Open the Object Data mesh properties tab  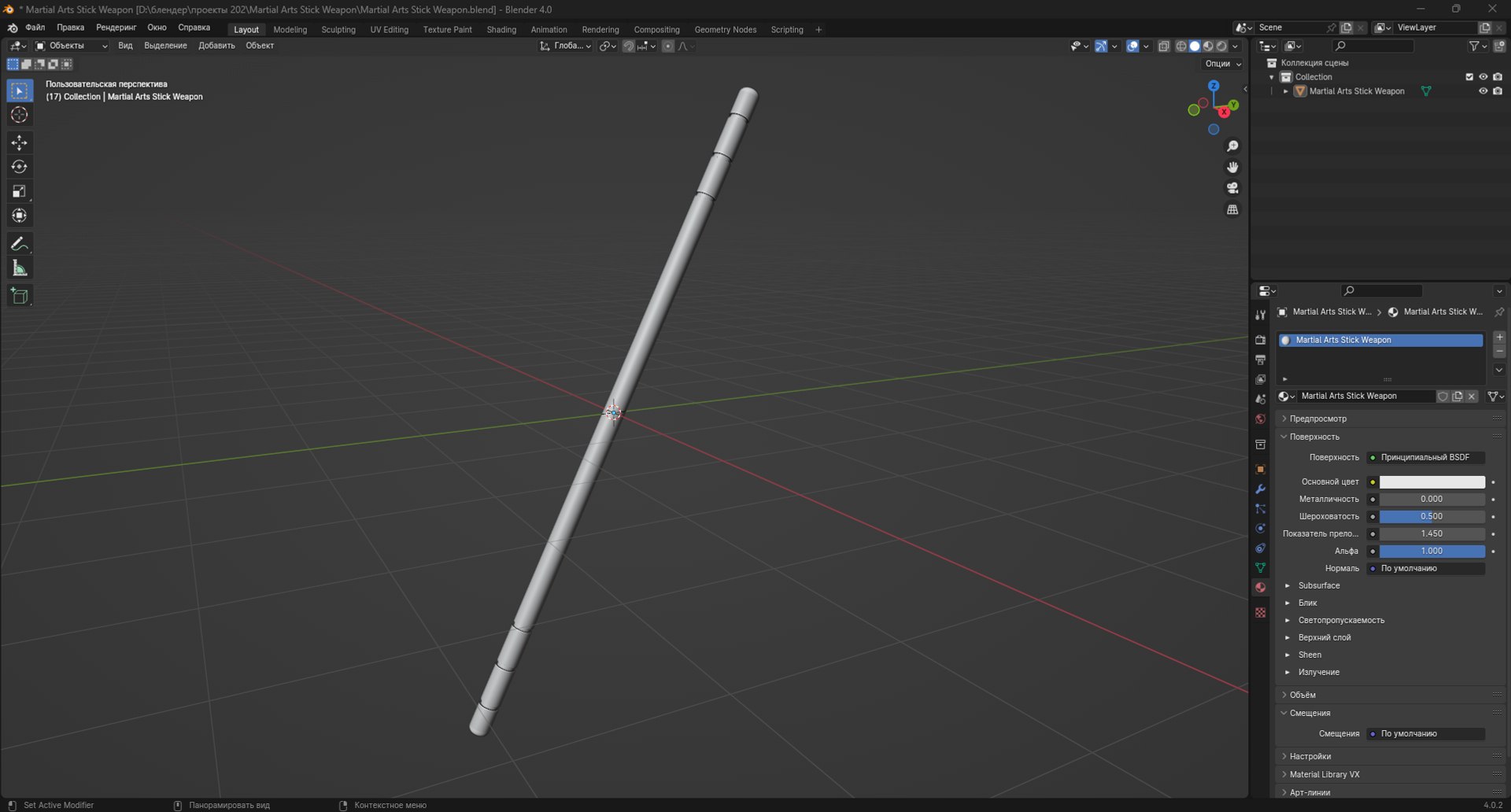pyautogui.click(x=1260, y=567)
